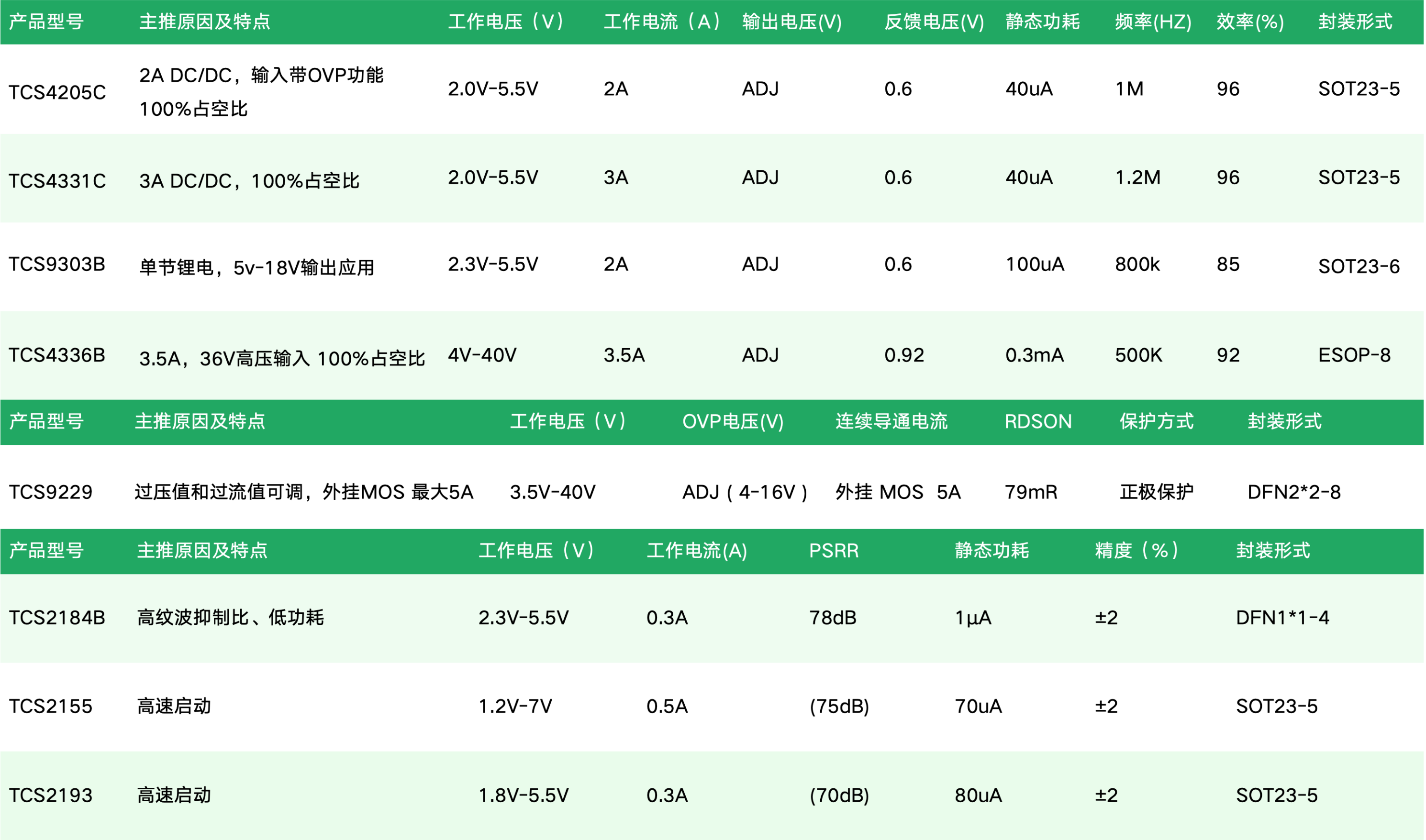Click the 1.8V-5.5V voltage value
Viewport: 1426px width, 840px height.
(x=523, y=796)
